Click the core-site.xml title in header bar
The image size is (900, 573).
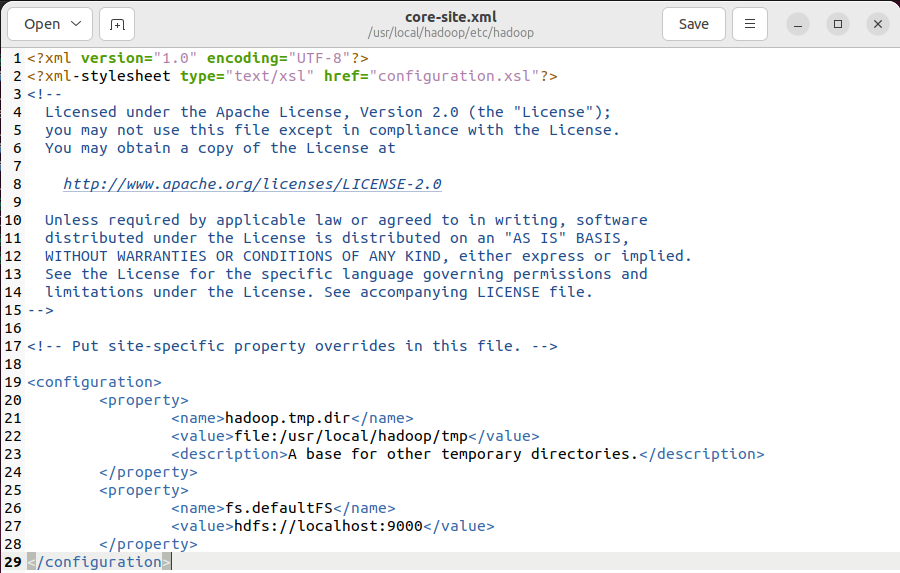(451, 17)
